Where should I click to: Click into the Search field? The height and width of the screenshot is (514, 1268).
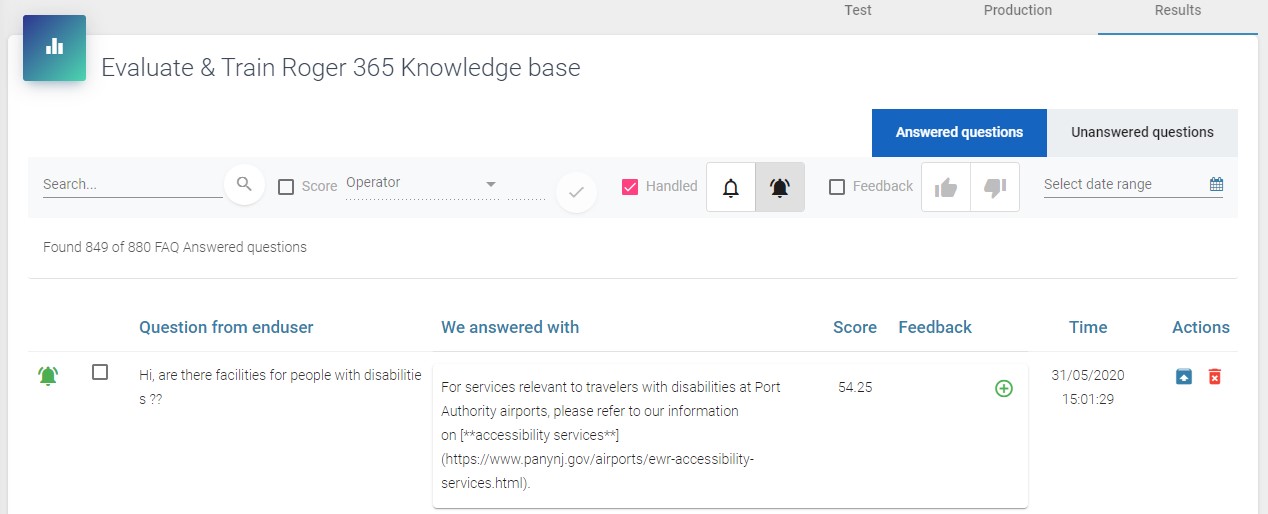coord(132,185)
